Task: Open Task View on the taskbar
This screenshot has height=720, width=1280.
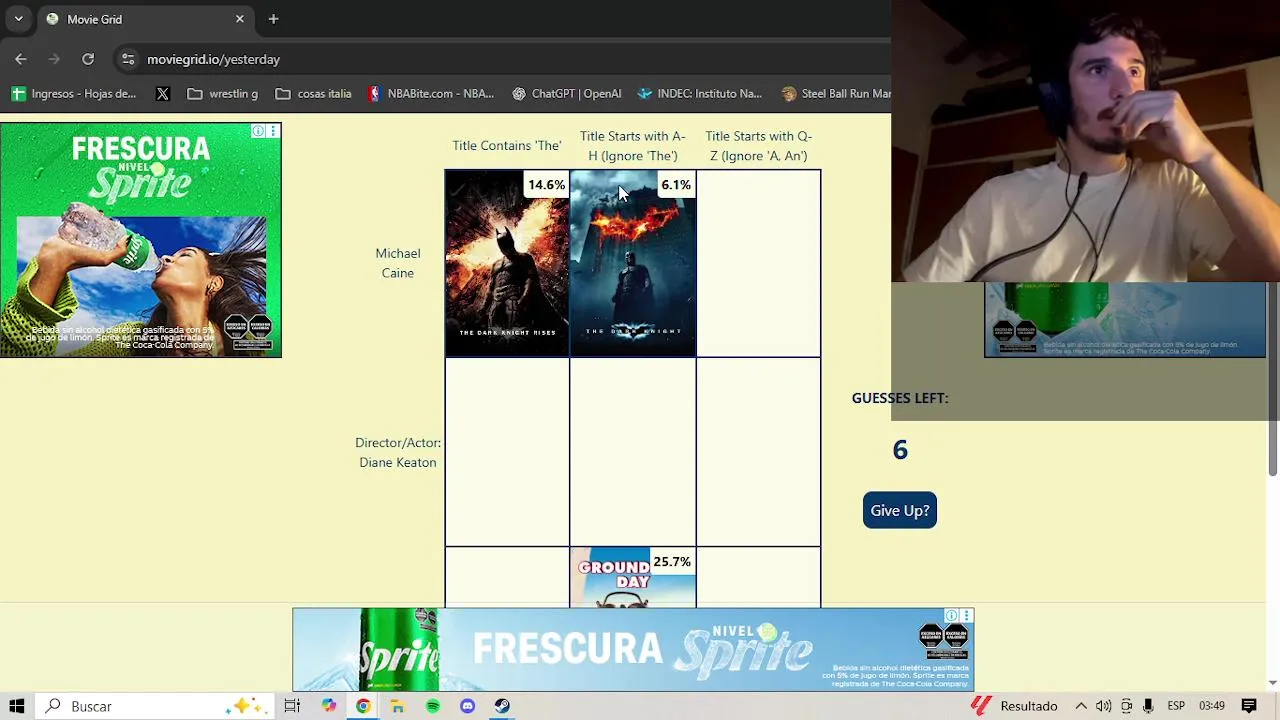Action: click(x=292, y=706)
